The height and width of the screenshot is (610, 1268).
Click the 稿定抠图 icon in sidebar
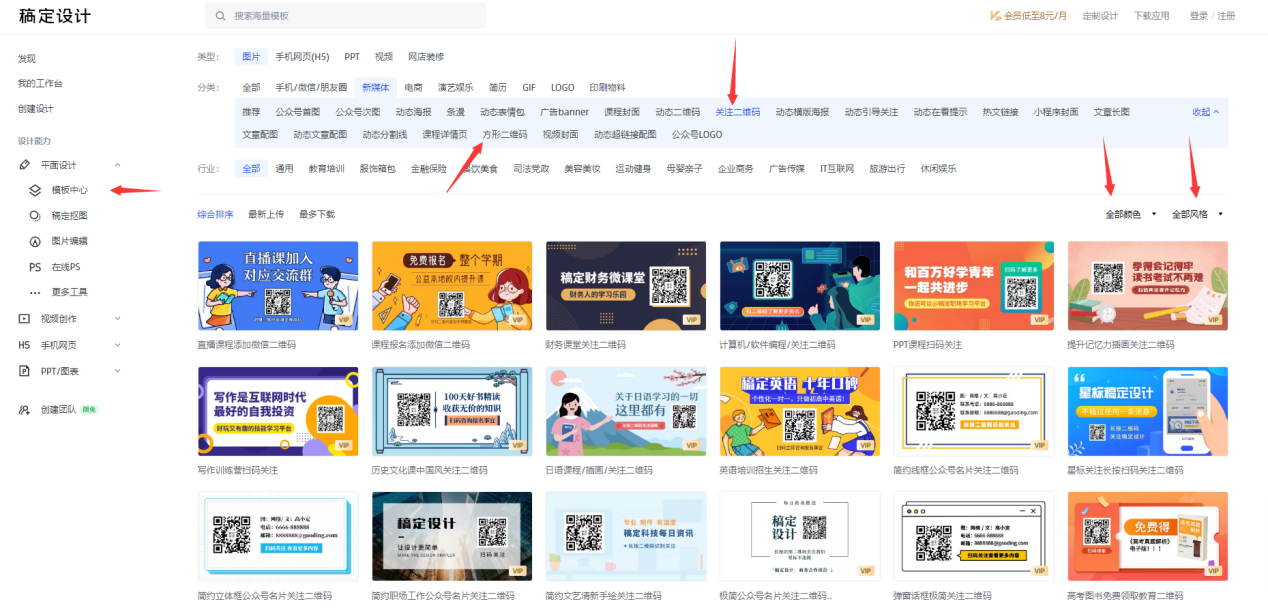(35, 215)
